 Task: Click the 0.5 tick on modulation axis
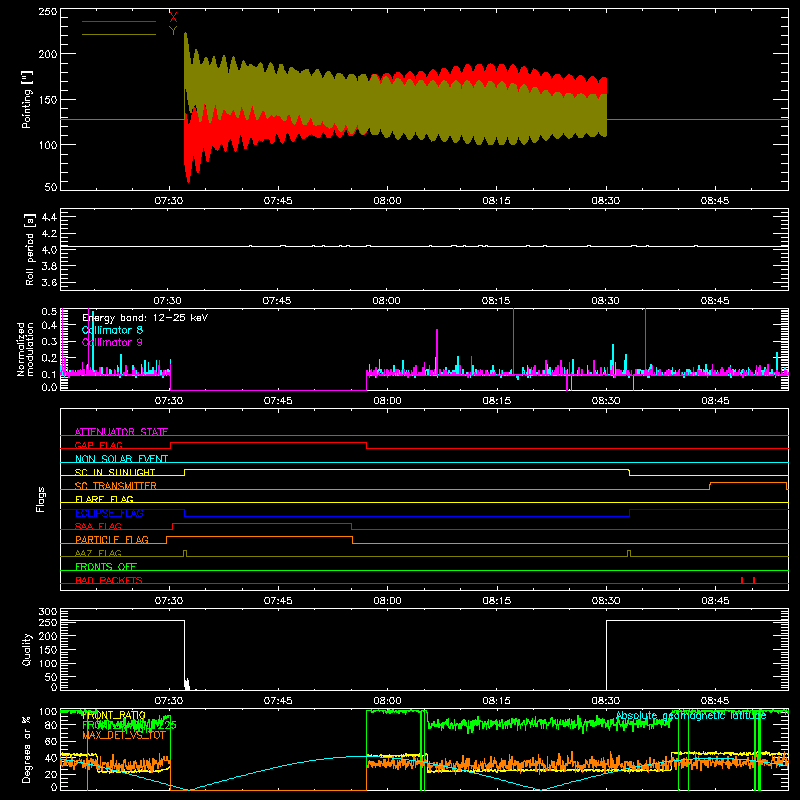pos(49,311)
